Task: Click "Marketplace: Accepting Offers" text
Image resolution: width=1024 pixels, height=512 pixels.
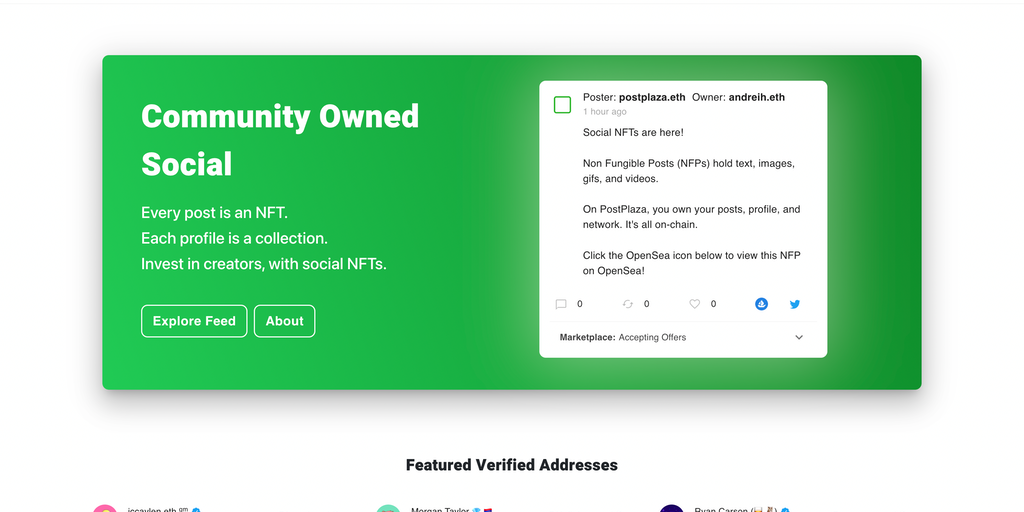Action: [x=623, y=338]
